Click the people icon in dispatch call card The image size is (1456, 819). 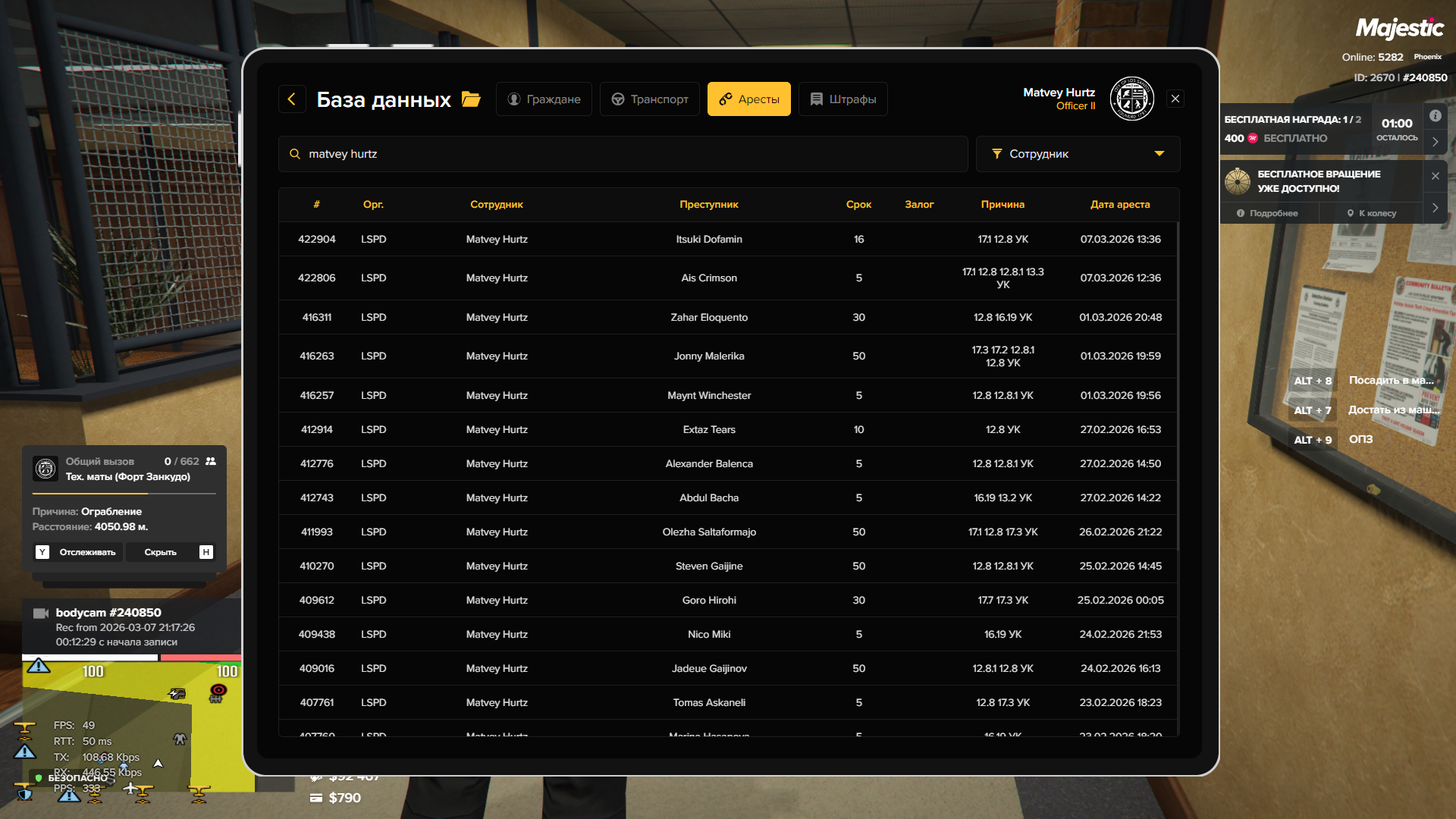pos(211,461)
